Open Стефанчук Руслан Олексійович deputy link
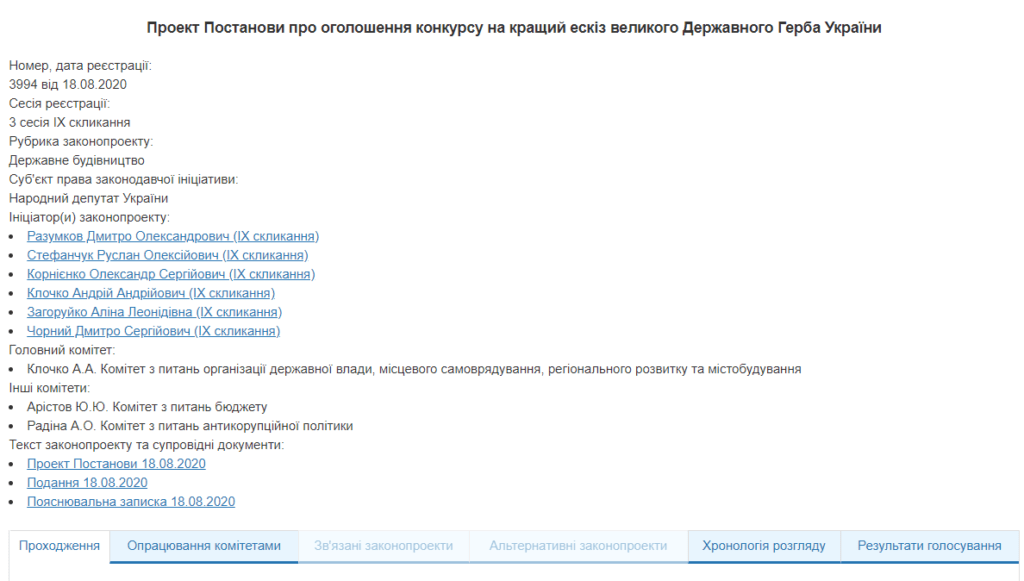 (x=167, y=255)
